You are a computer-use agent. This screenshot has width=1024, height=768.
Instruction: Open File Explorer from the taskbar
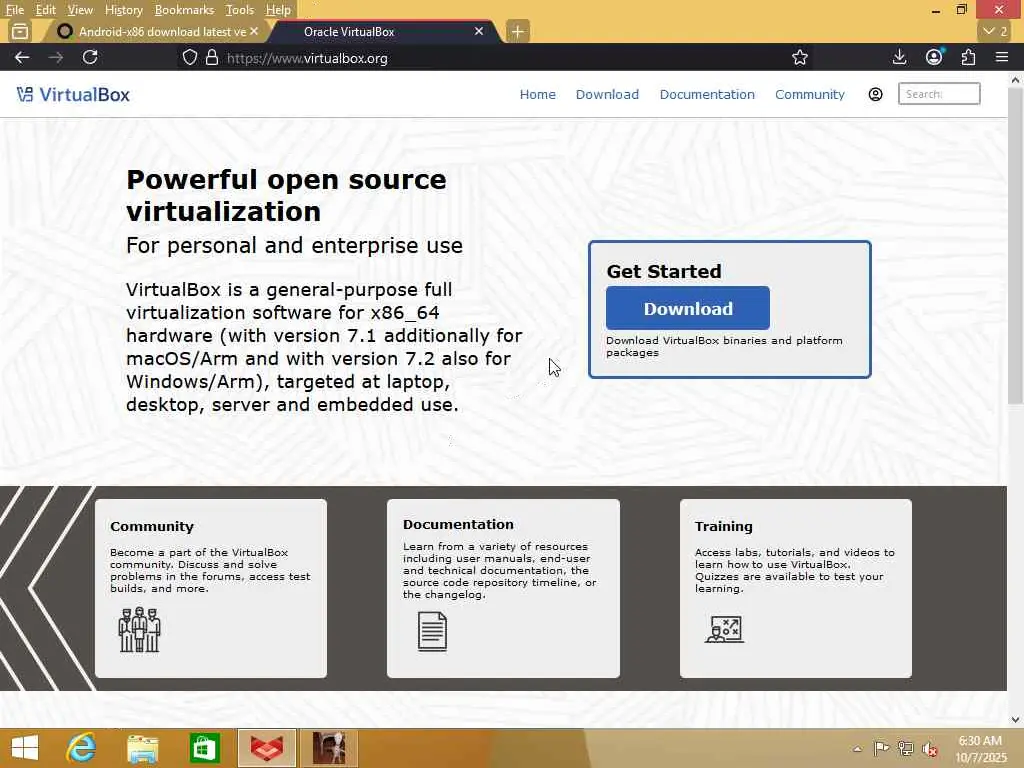tap(142, 748)
